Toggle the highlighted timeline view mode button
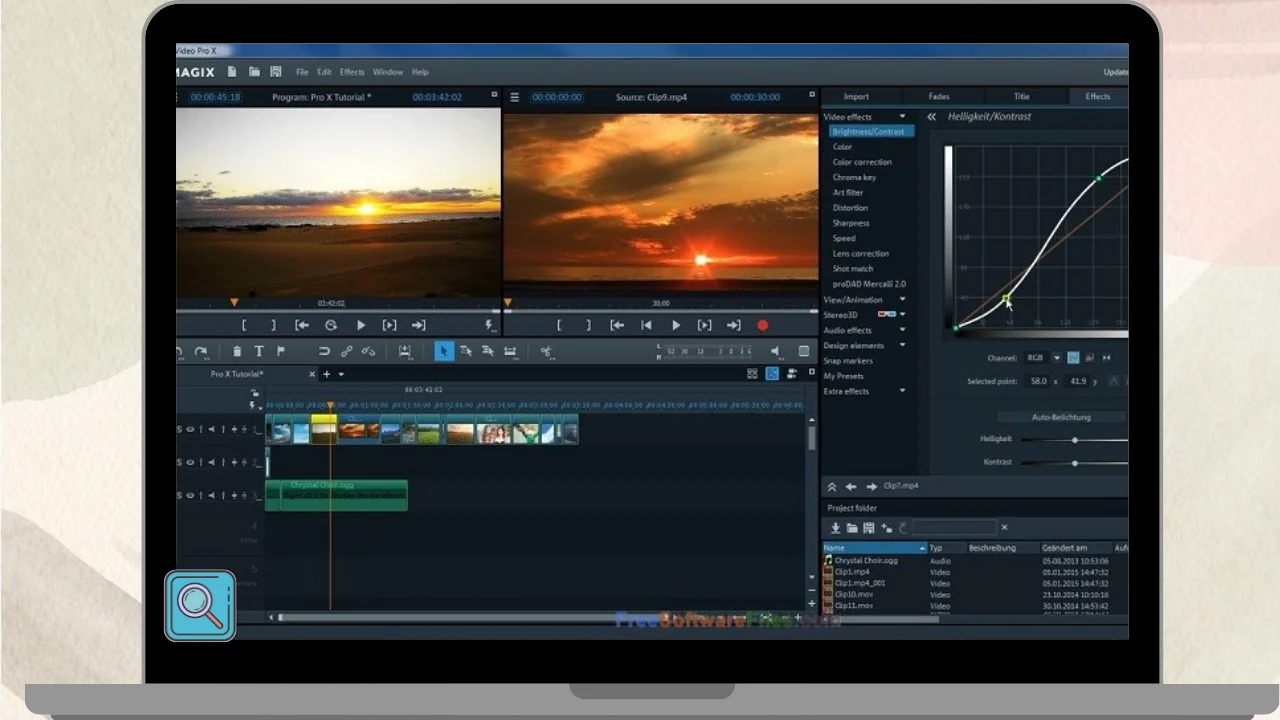Viewport: 1280px width, 720px height. pos(772,374)
